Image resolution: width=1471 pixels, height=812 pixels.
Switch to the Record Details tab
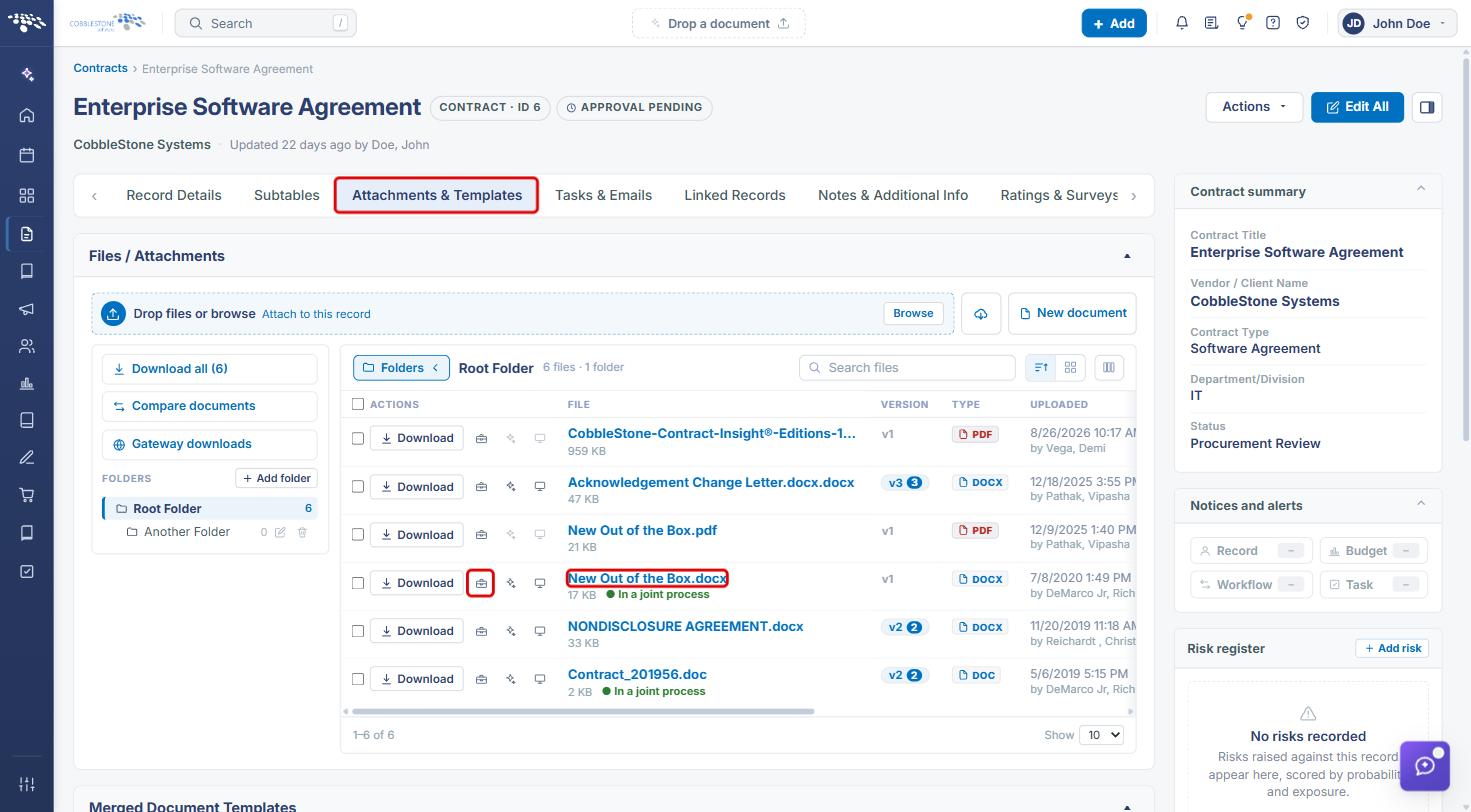tap(174, 195)
